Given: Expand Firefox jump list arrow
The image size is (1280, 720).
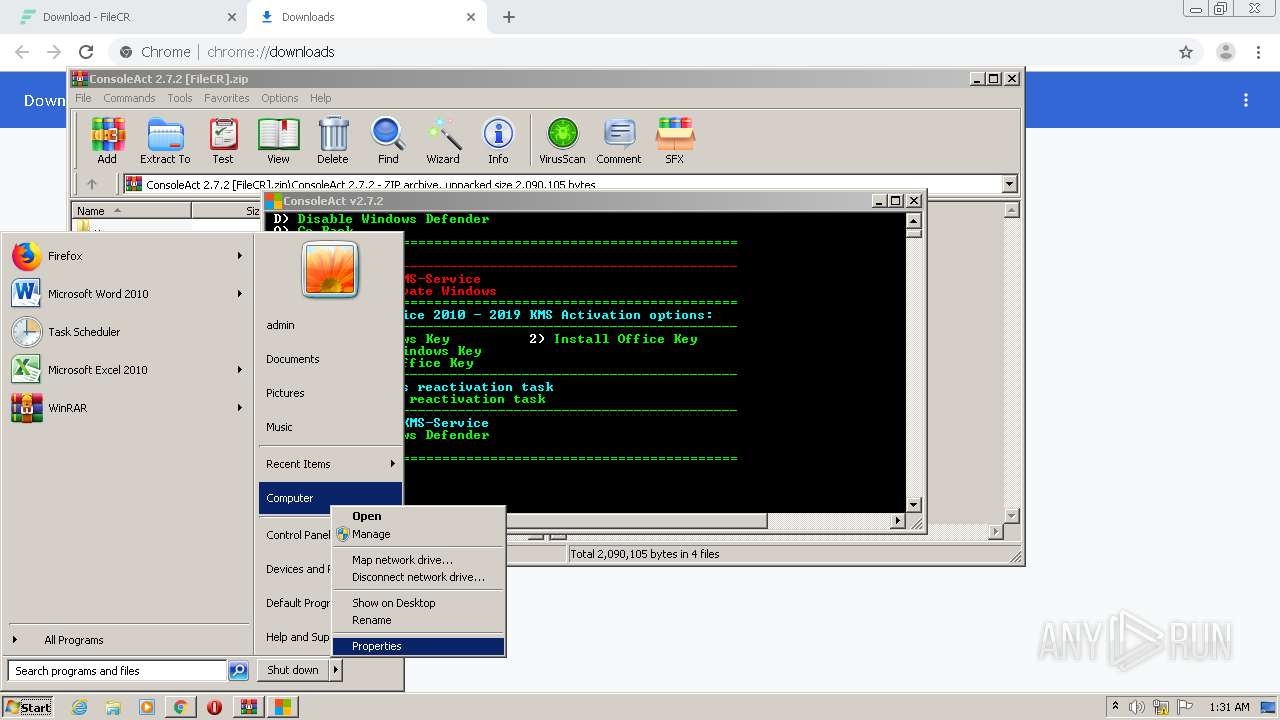Looking at the screenshot, I should (x=240, y=256).
